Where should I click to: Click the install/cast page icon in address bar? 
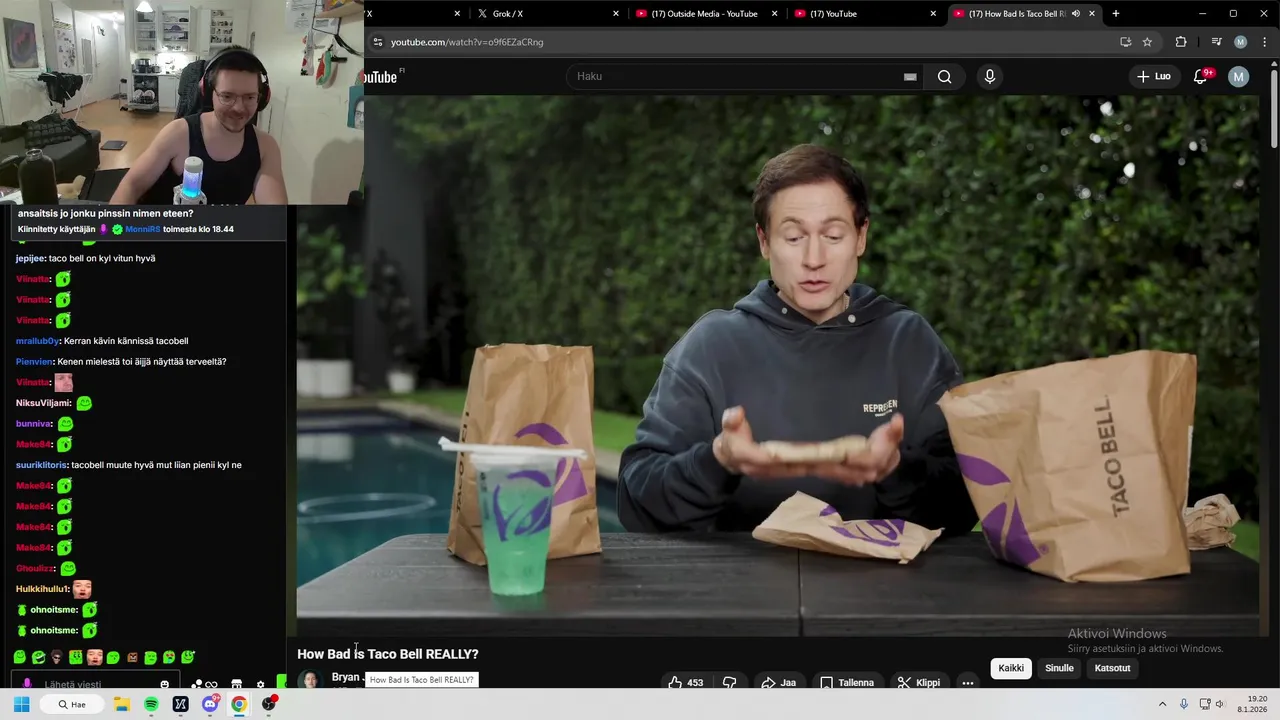[1125, 42]
